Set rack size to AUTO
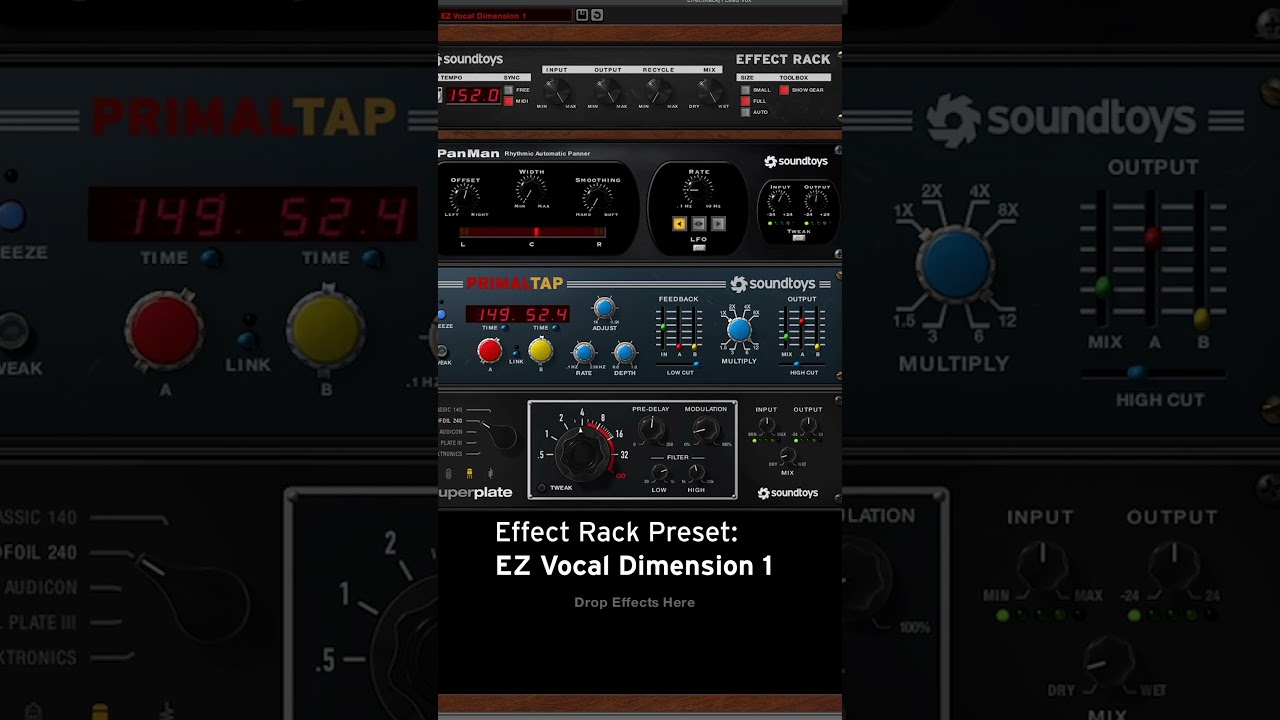This screenshot has width=1280, height=720. point(745,112)
